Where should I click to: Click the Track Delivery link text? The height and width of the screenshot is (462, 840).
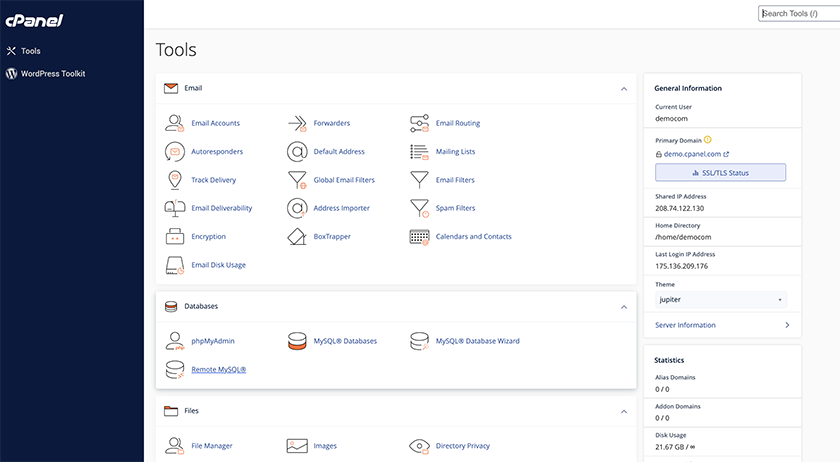214,180
